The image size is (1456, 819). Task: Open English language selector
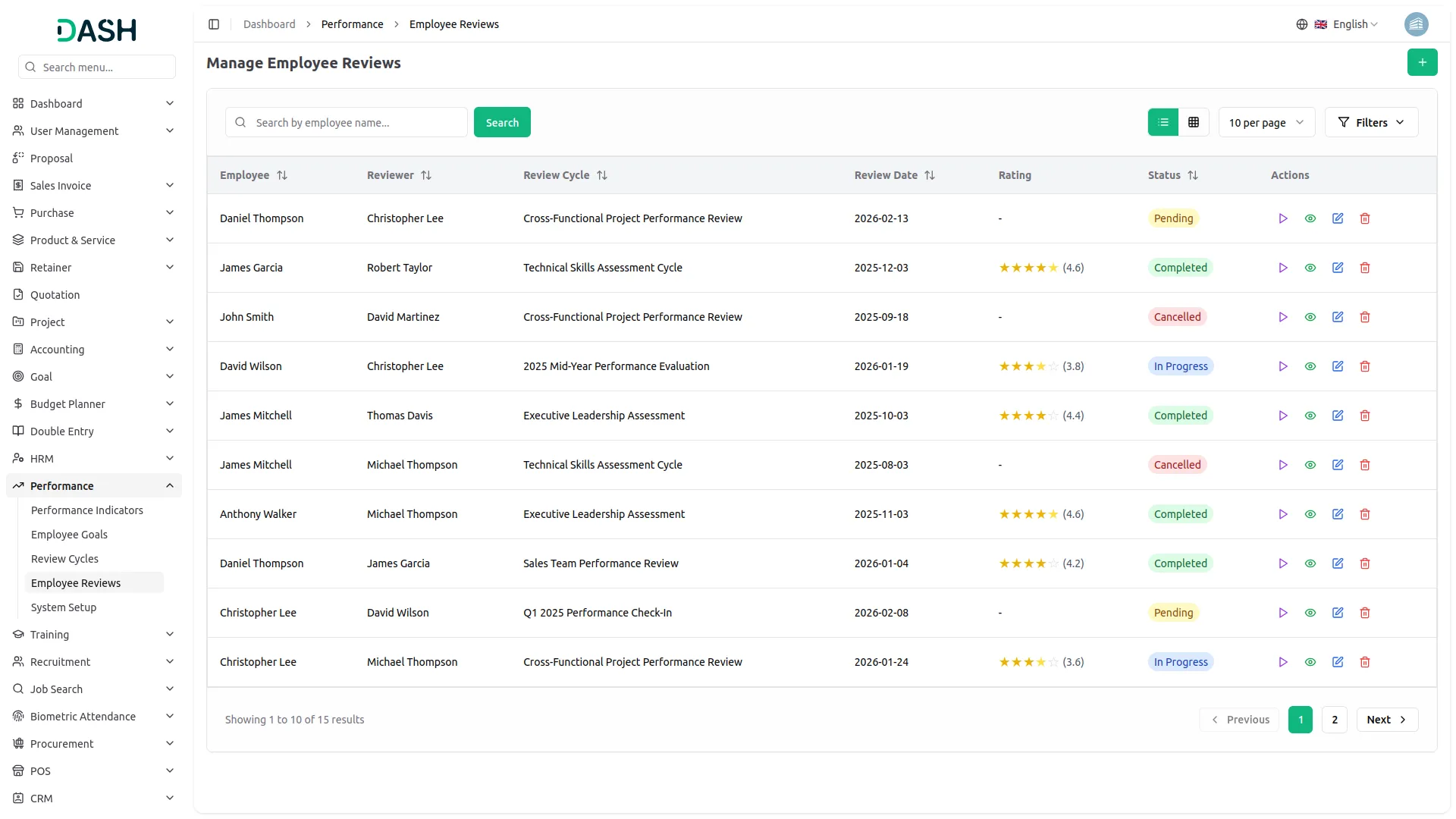click(1347, 24)
